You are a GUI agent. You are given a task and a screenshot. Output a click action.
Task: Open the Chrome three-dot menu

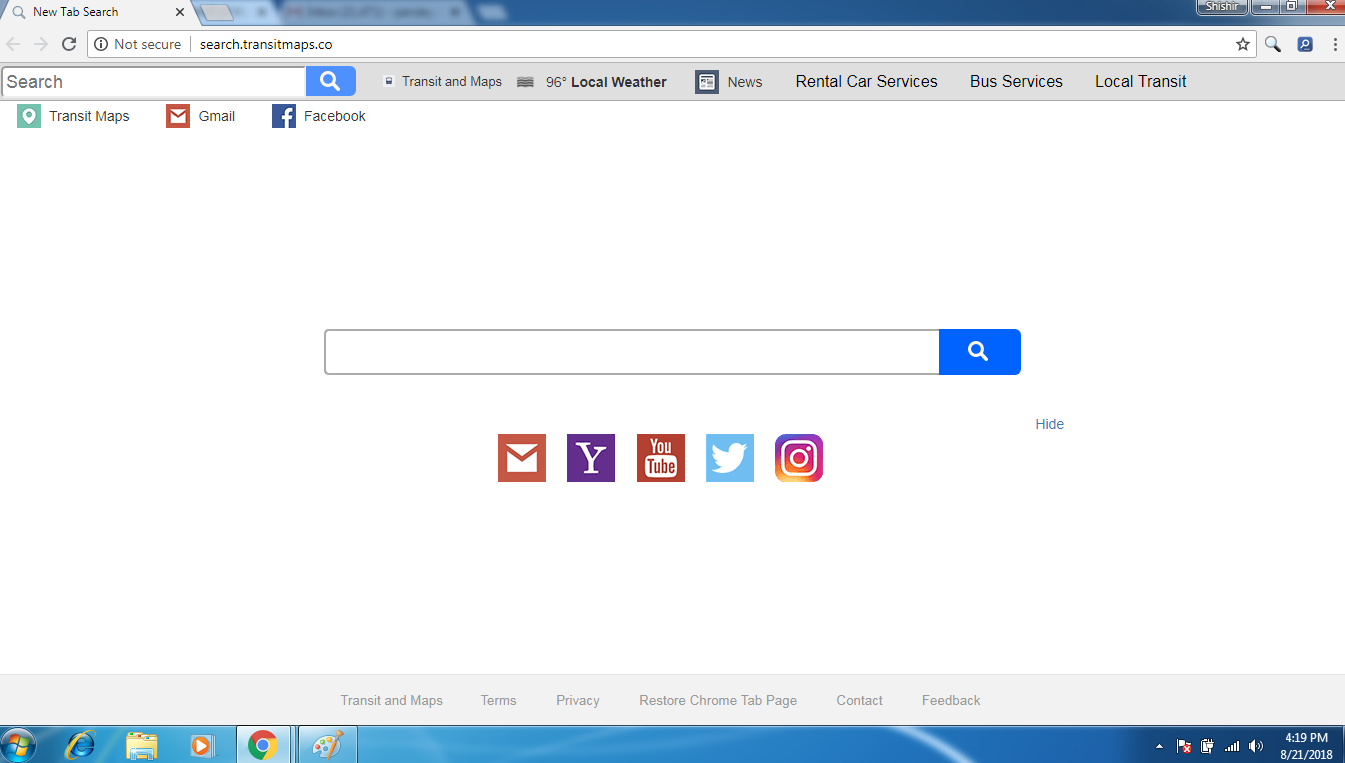pyautogui.click(x=1335, y=44)
